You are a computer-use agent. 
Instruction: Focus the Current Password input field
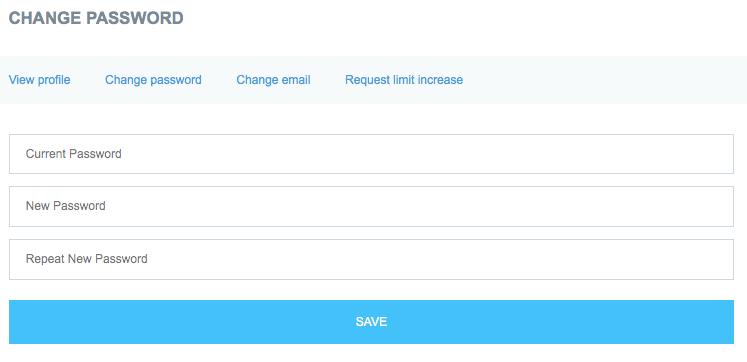(371, 154)
